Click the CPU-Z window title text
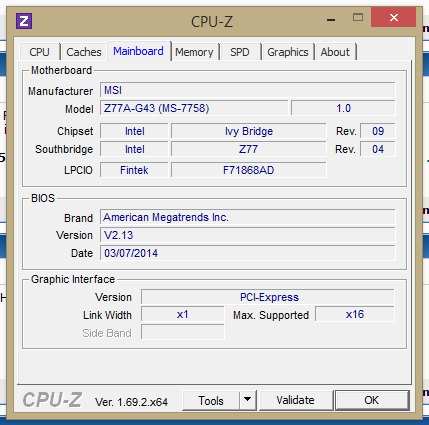The width and height of the screenshot is (429, 425). click(x=212, y=22)
